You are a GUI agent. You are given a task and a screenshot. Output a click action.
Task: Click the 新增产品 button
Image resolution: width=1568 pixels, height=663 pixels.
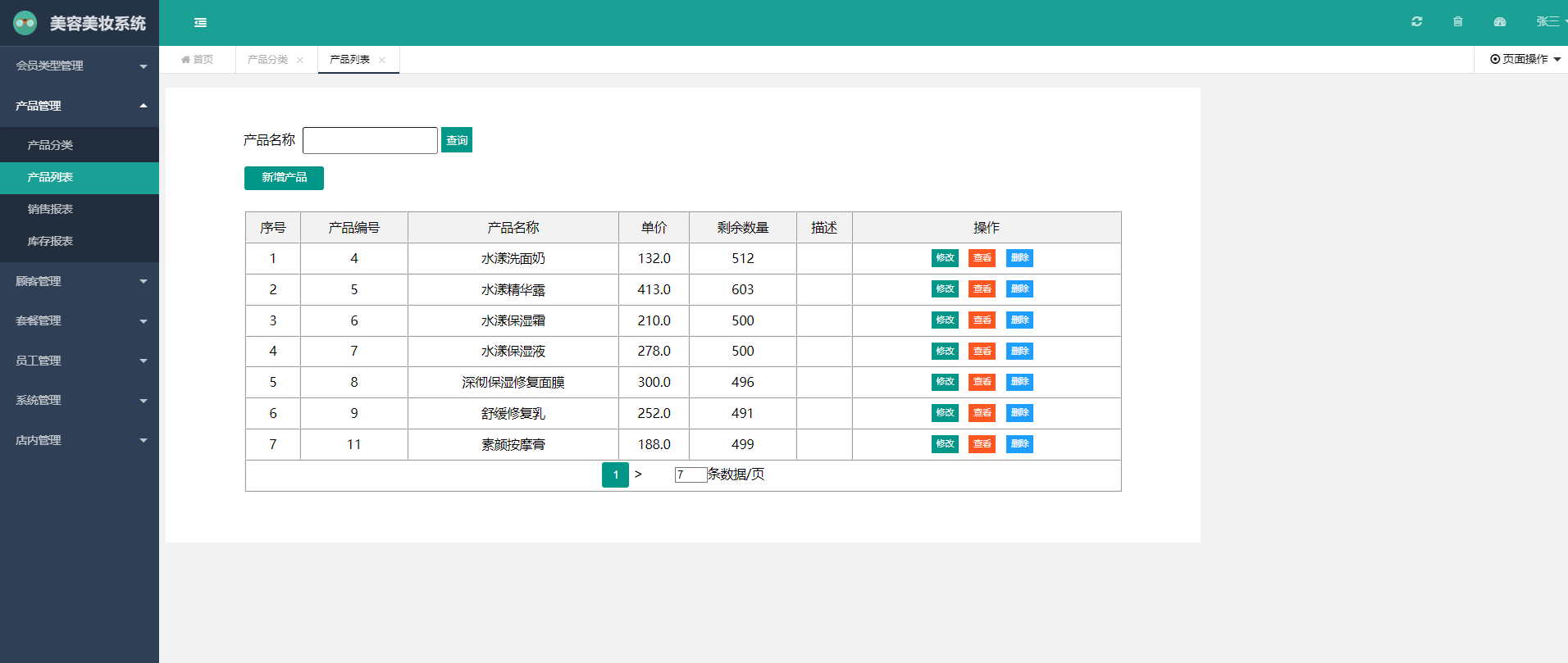pos(284,178)
